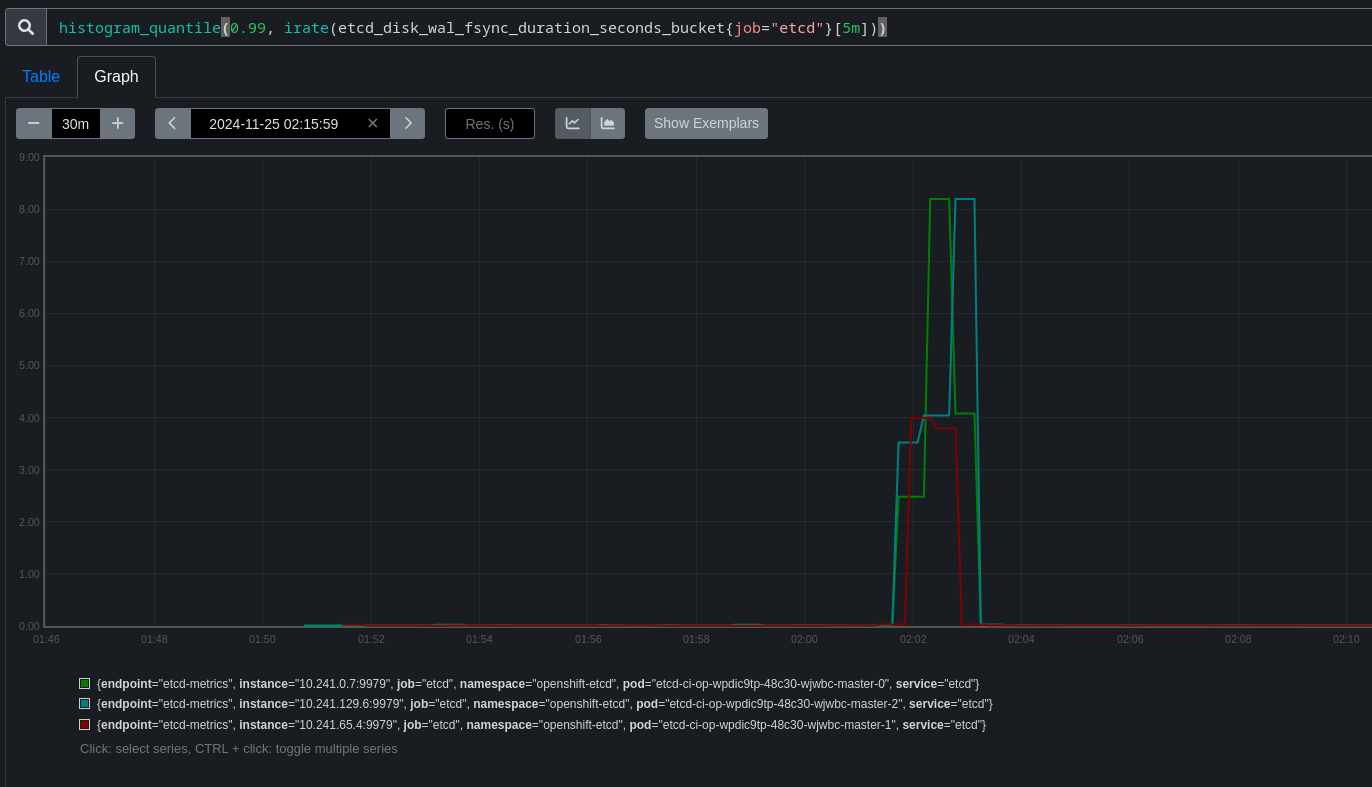Switch to unstacked line chart mode
The image size is (1372, 787).
(x=573, y=123)
